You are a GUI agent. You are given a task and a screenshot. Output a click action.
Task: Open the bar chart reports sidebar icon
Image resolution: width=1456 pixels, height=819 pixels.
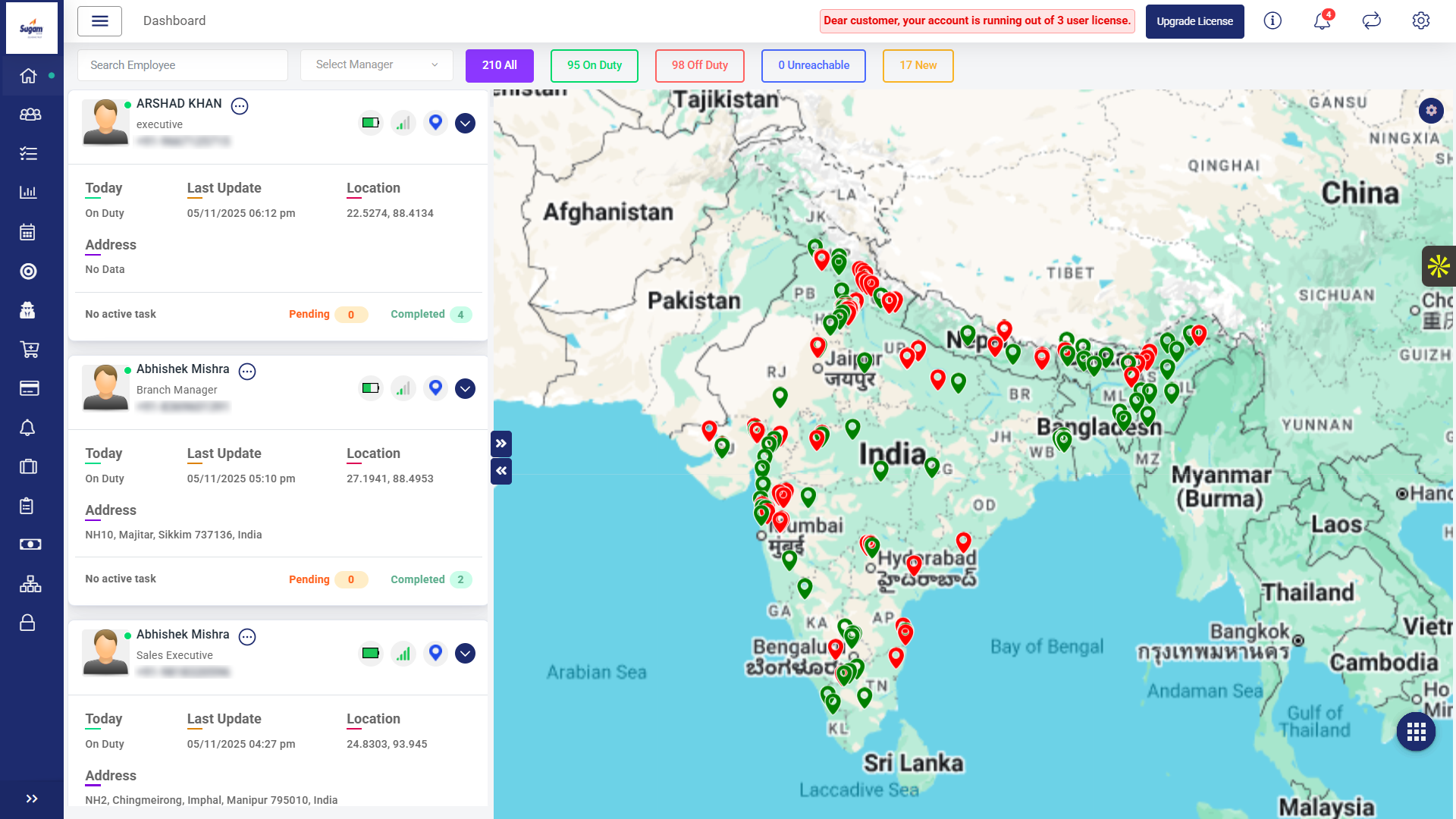pyautogui.click(x=28, y=193)
